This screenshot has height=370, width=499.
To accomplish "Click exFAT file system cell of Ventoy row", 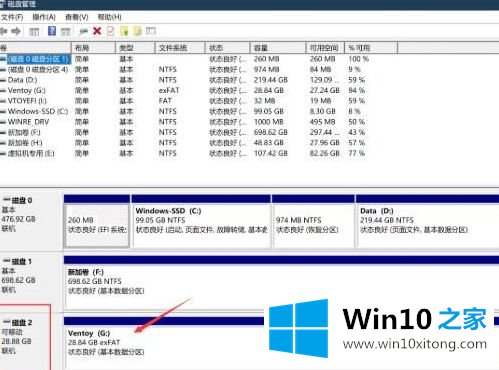I will coord(169,90).
